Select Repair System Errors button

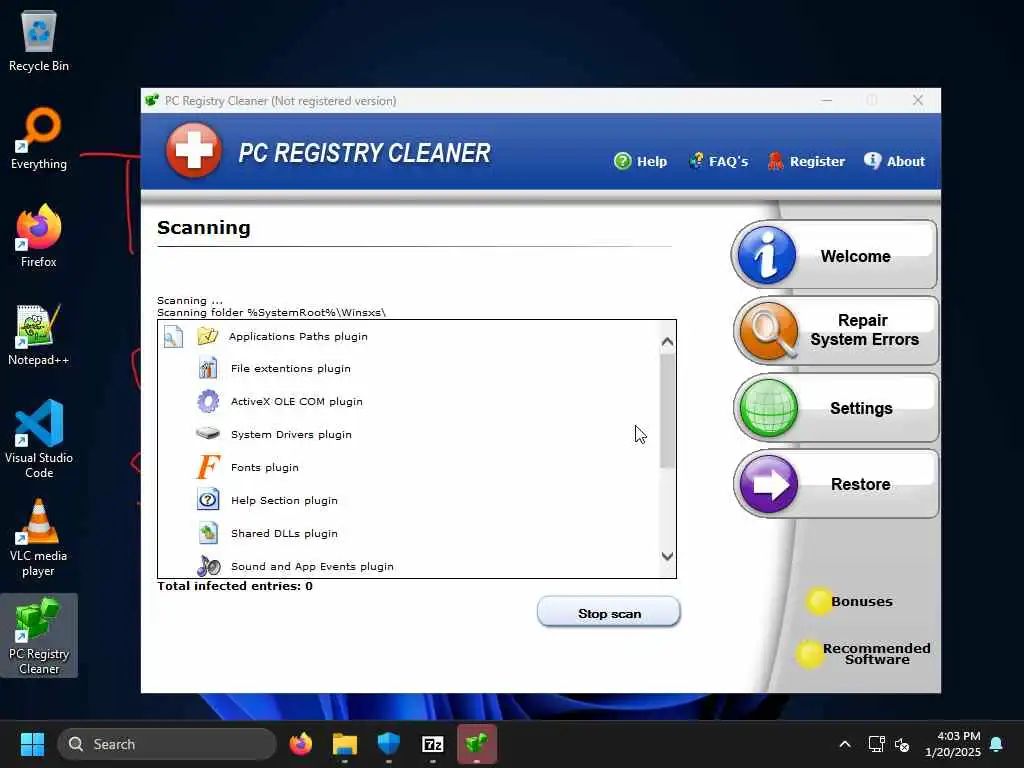(836, 330)
